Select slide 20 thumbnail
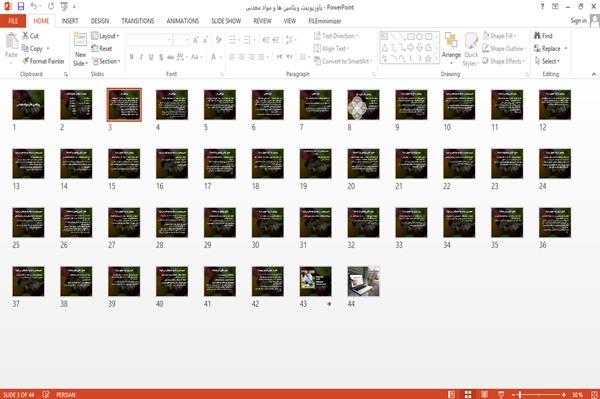 pyautogui.click(x=364, y=163)
